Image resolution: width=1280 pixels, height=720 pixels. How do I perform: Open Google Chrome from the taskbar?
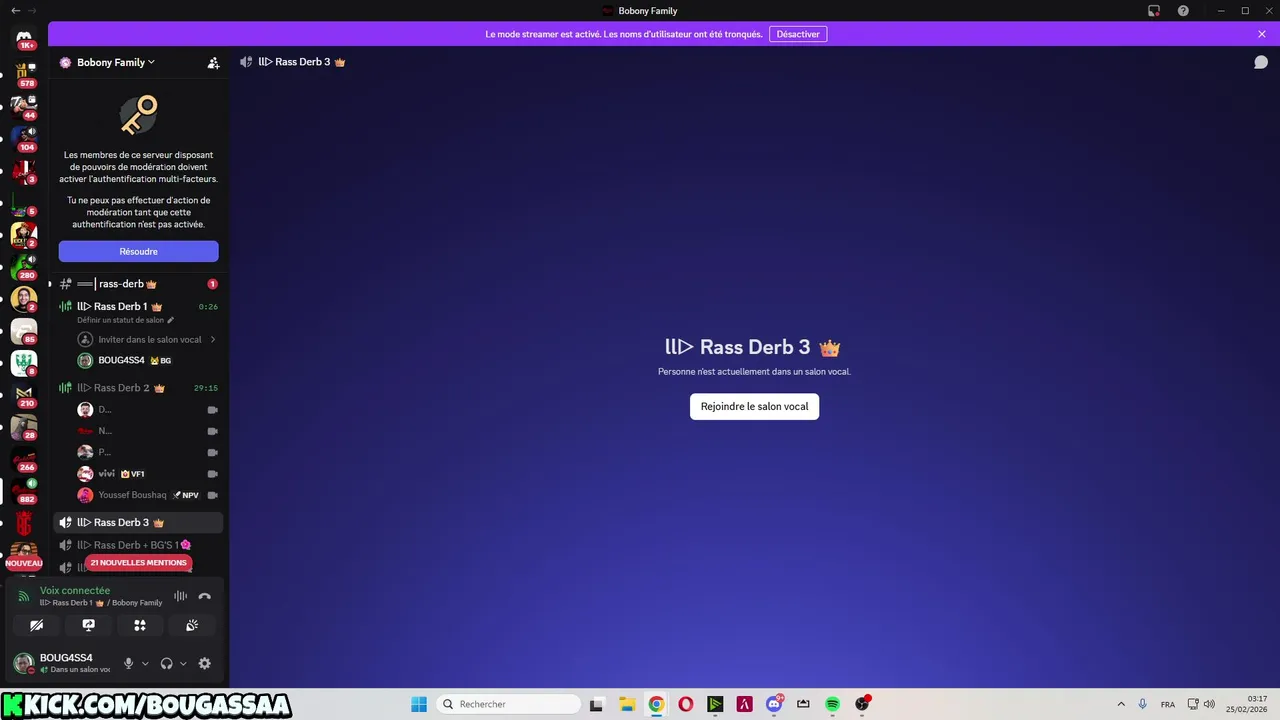coord(656,704)
